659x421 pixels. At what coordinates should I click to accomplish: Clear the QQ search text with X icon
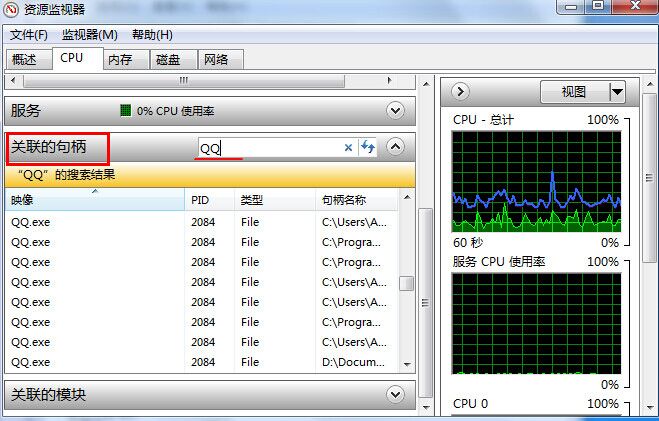pos(348,147)
